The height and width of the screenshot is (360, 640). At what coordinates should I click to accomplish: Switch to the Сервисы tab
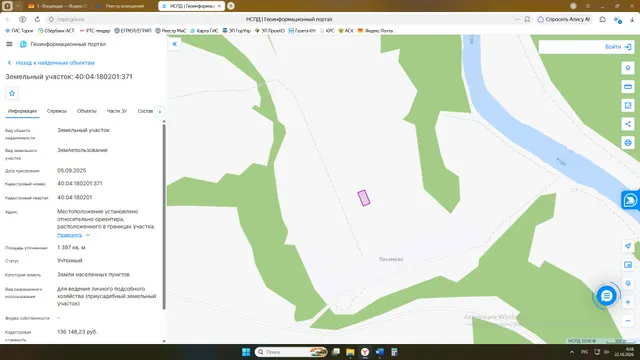(57, 111)
